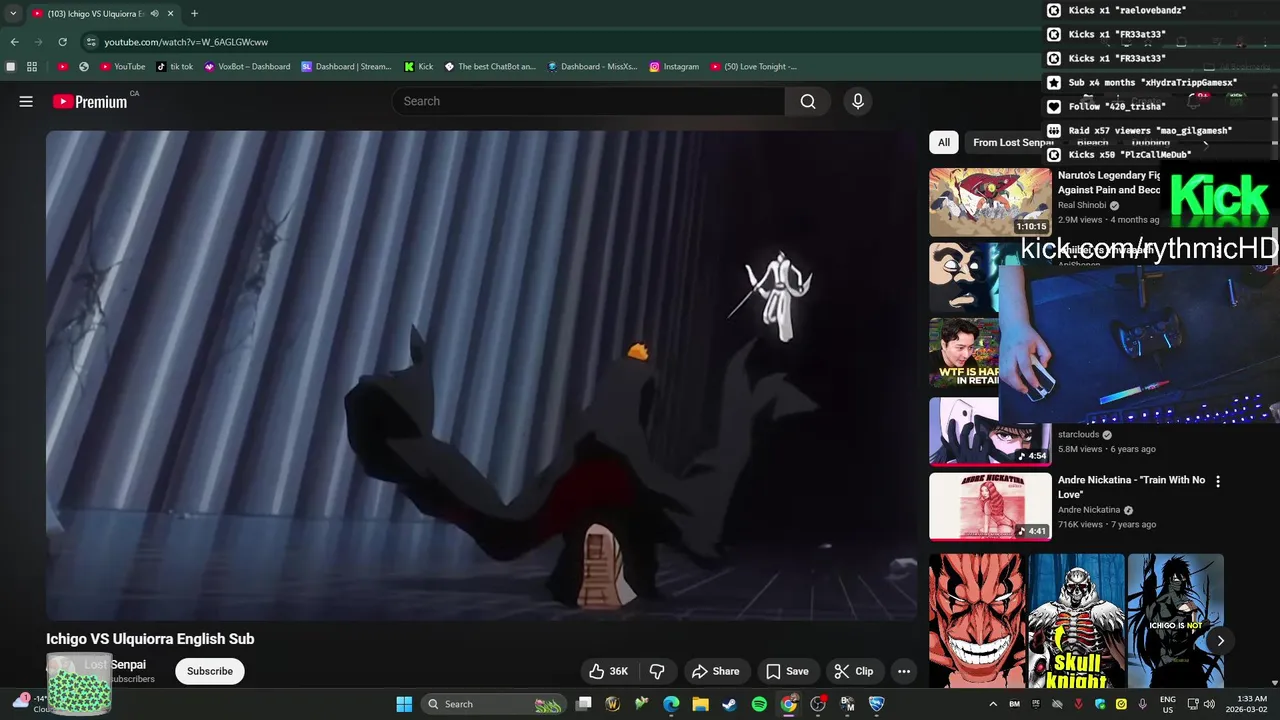
Task: Open ENG US language switcher
Action: pyautogui.click(x=1167, y=704)
